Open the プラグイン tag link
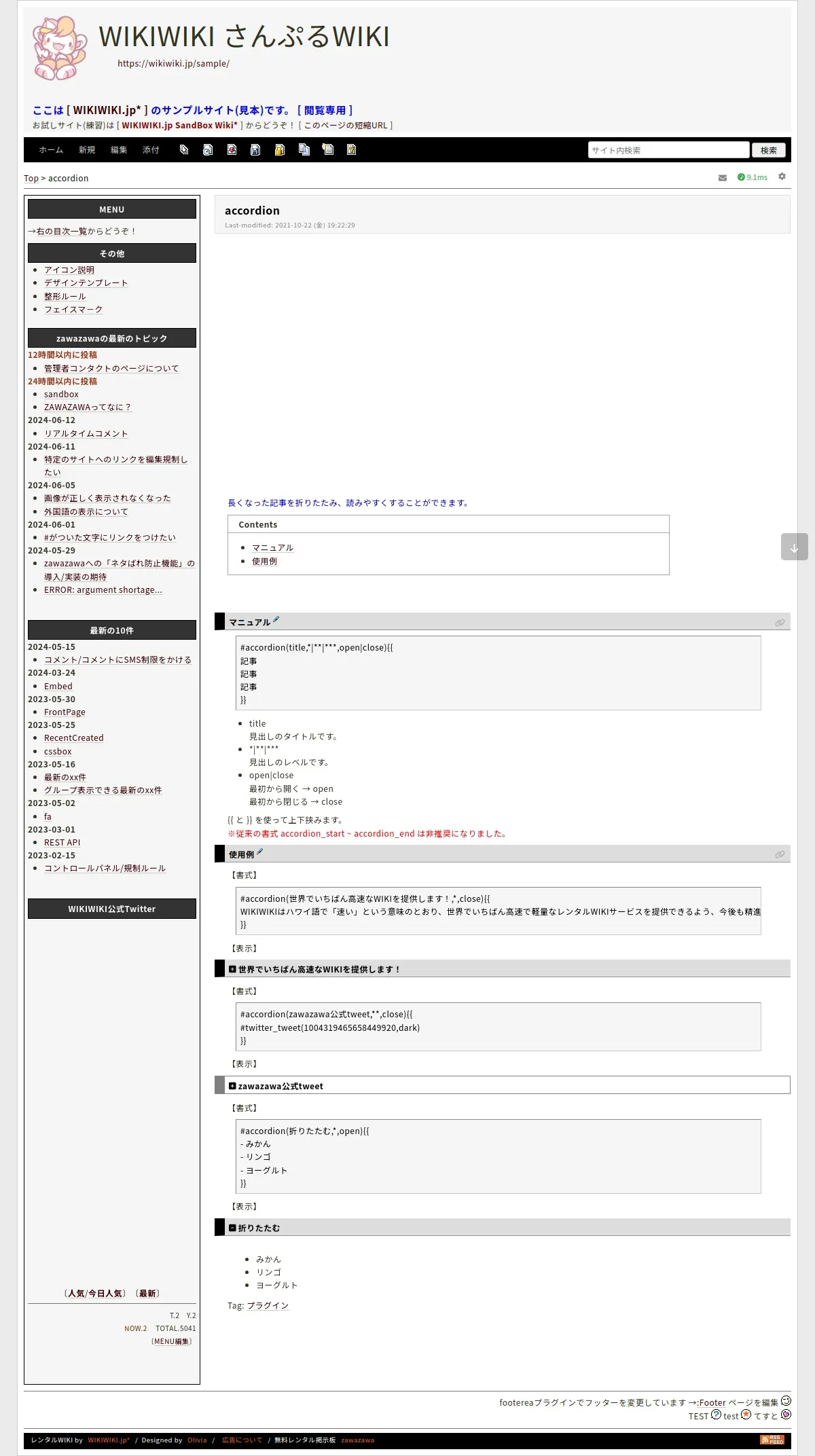The height and width of the screenshot is (1456, 815). (268, 1306)
